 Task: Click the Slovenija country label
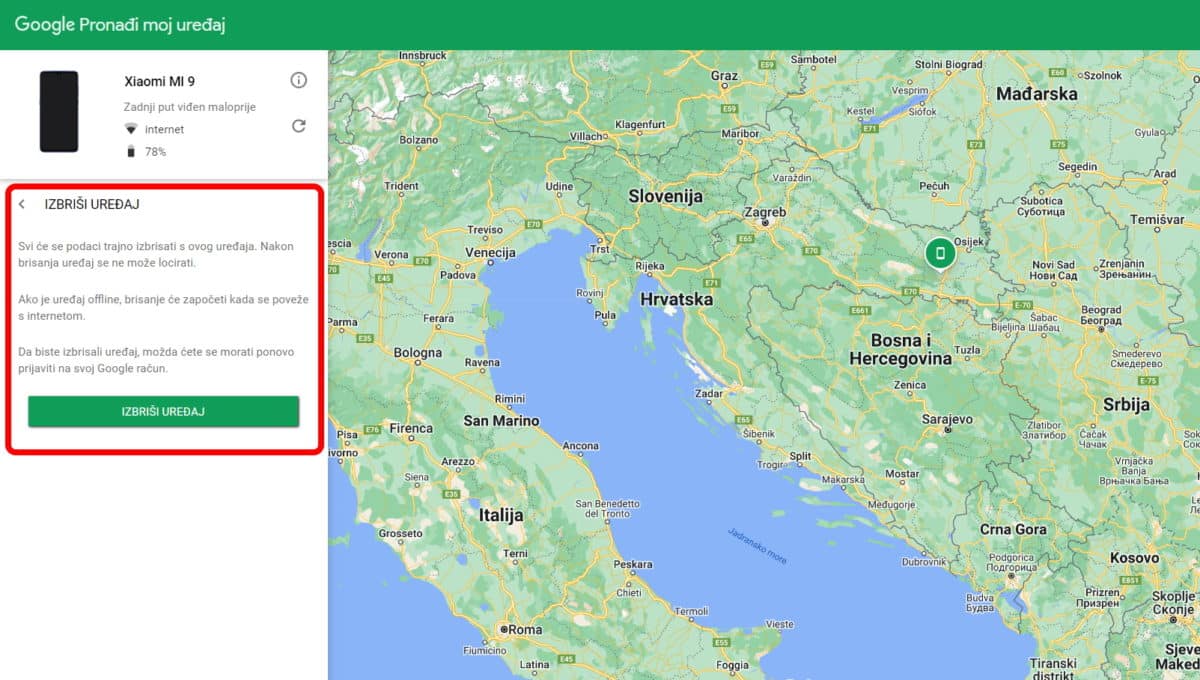pyautogui.click(x=664, y=197)
